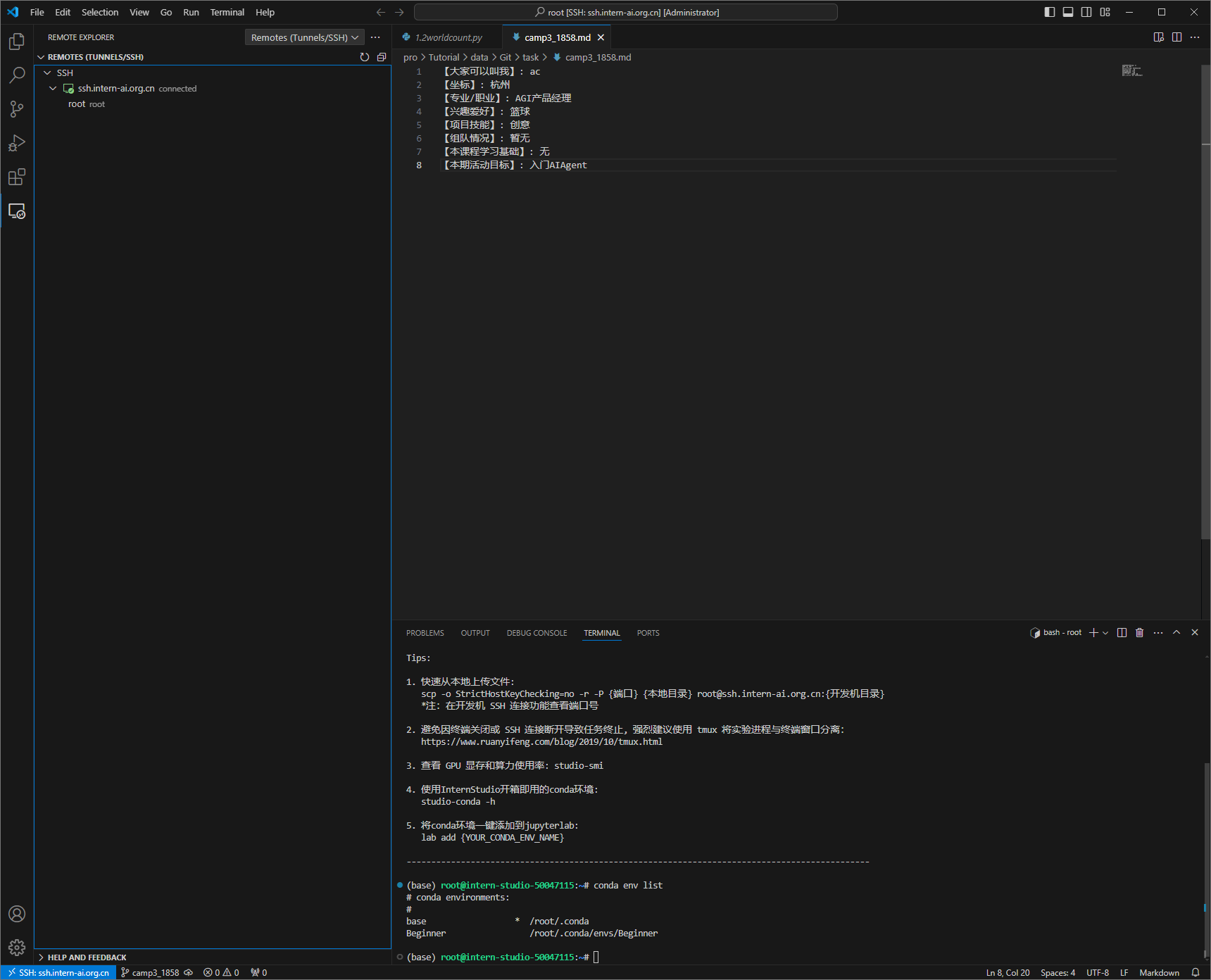Open the Terminal menu
Image resolution: width=1211 pixels, height=980 pixels.
(227, 12)
